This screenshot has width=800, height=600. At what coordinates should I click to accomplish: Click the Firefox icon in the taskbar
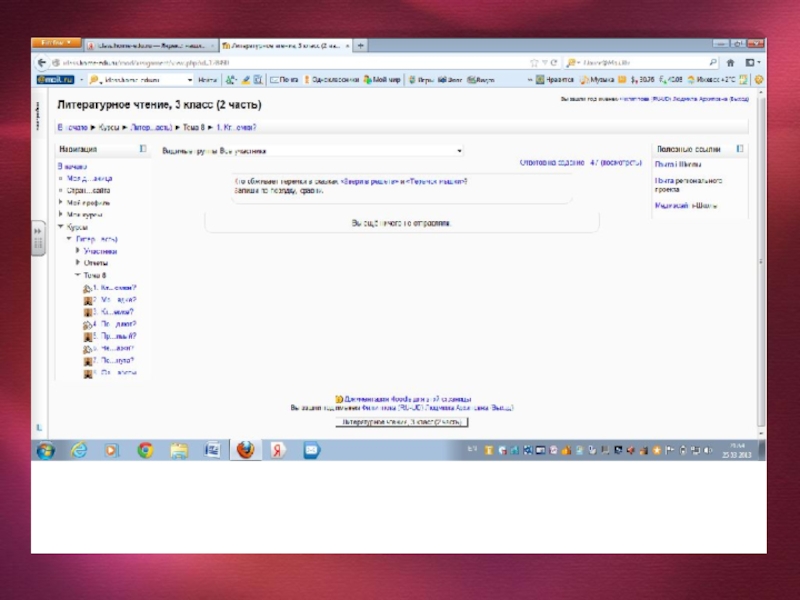[x=243, y=451]
